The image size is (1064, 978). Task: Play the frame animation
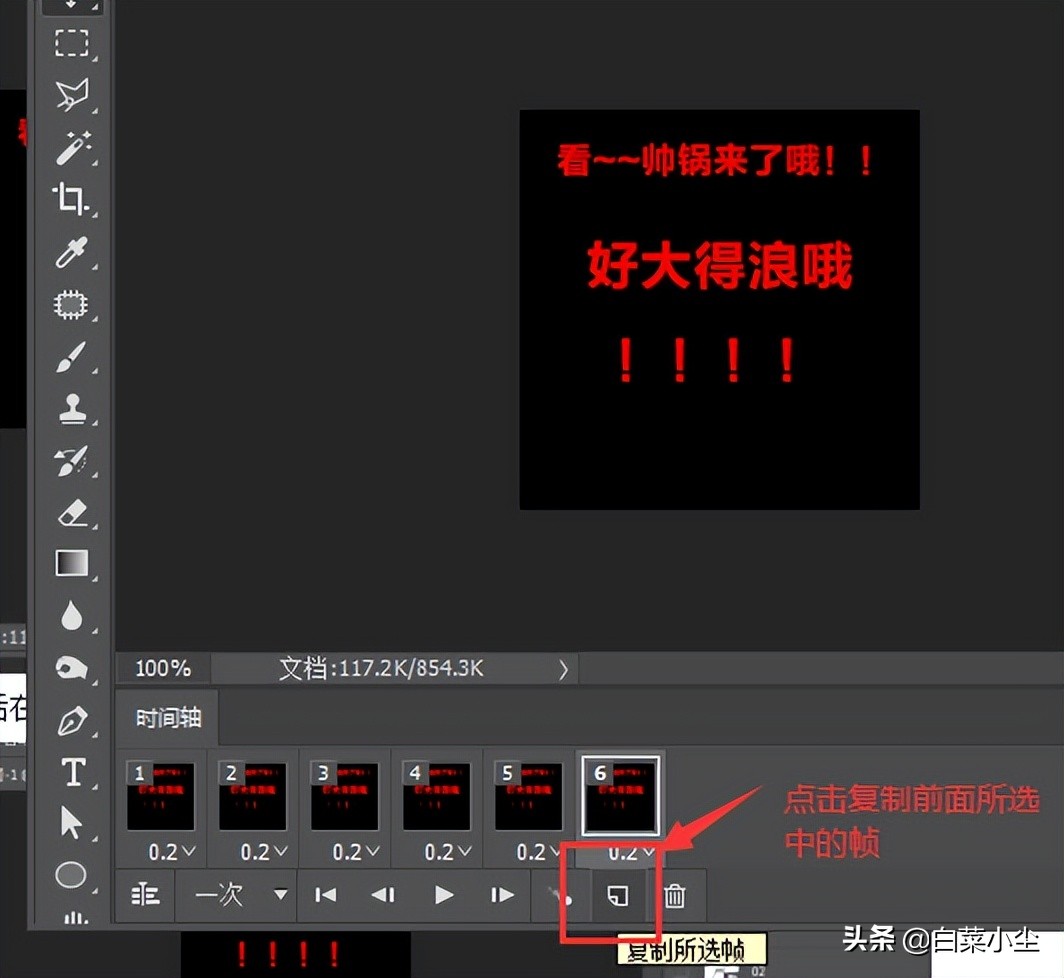click(443, 895)
